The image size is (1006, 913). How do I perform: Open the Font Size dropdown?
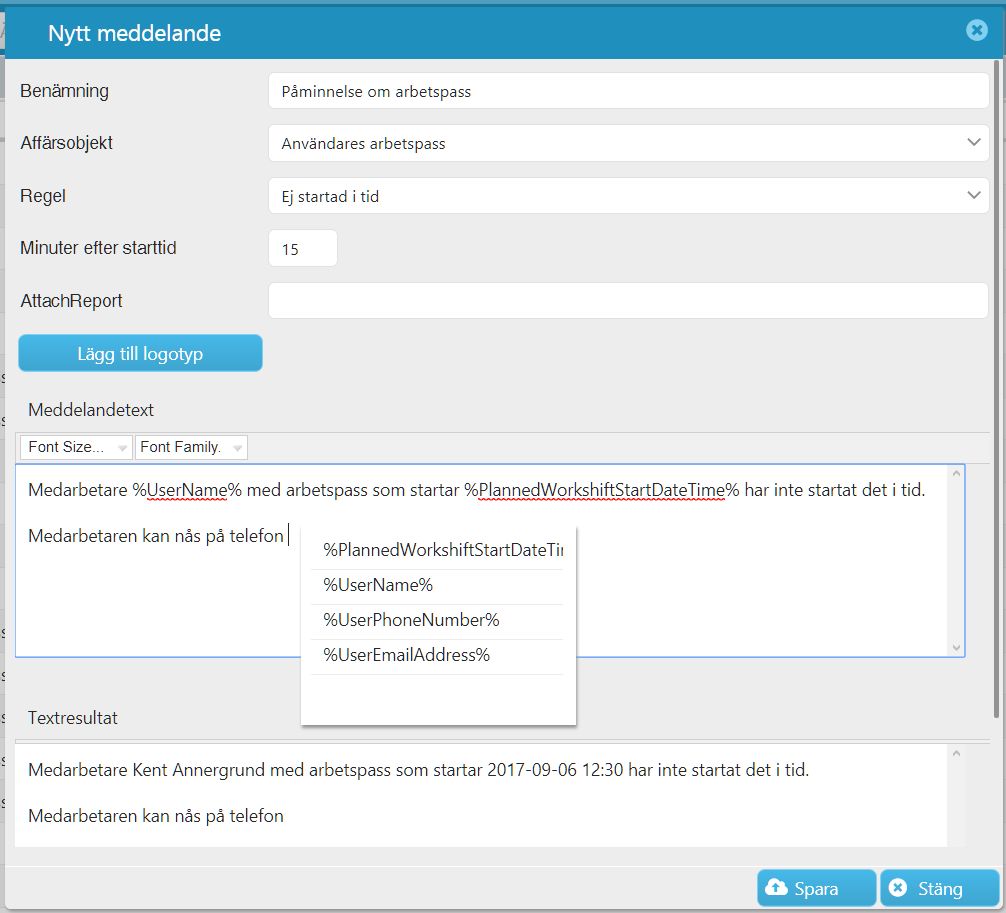tap(76, 447)
